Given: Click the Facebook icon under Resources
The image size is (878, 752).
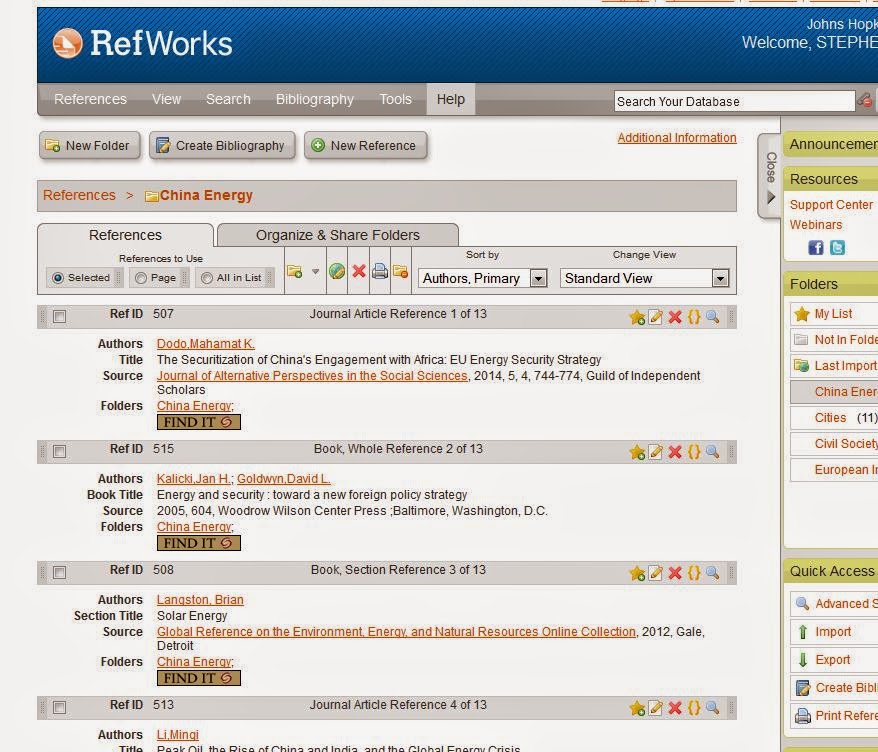Looking at the screenshot, I should 815,247.
